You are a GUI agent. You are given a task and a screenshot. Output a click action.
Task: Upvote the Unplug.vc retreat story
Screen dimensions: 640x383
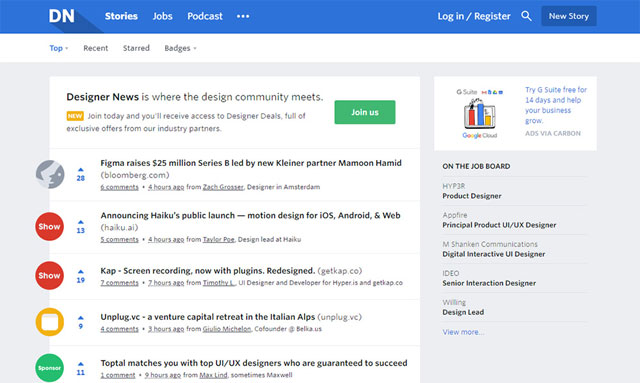point(81,318)
